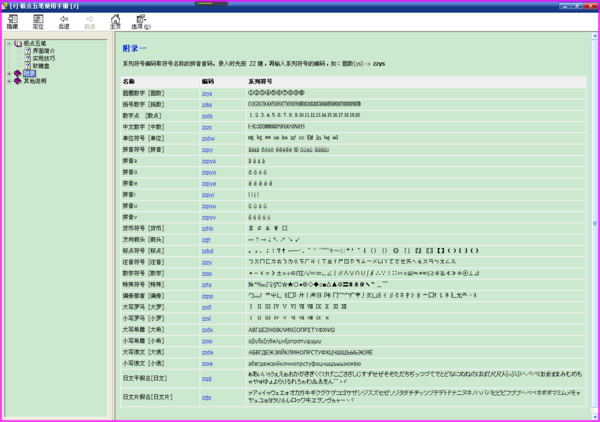Select 极点五笔 root book in tree
The height and width of the screenshot is (422, 600).
(x=35, y=44)
